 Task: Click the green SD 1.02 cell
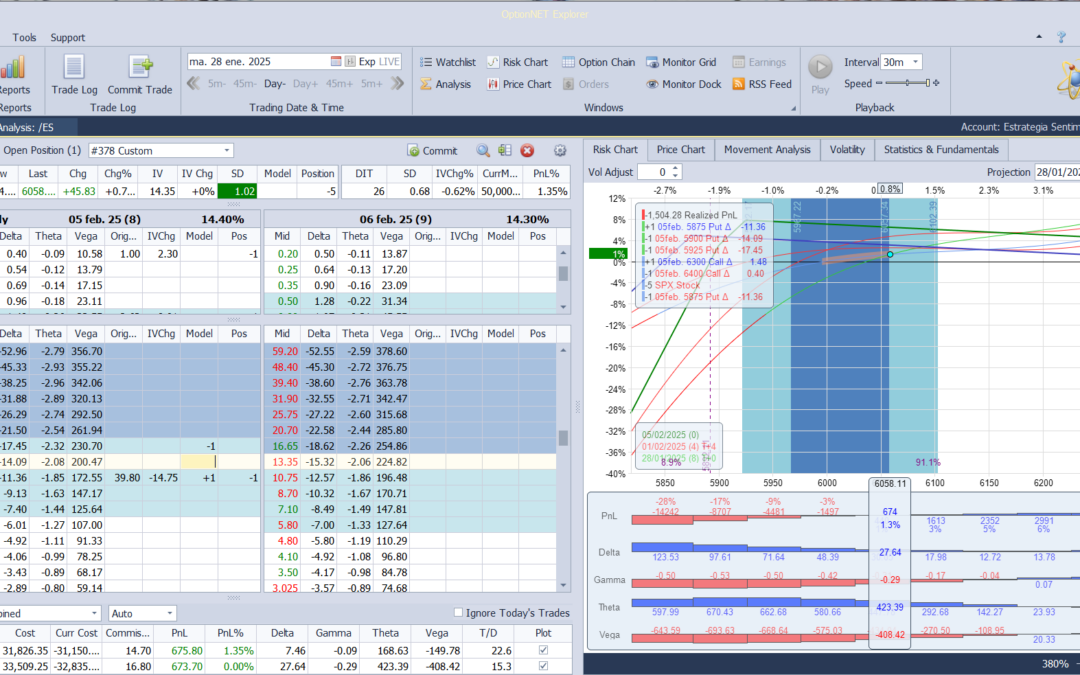[237, 191]
